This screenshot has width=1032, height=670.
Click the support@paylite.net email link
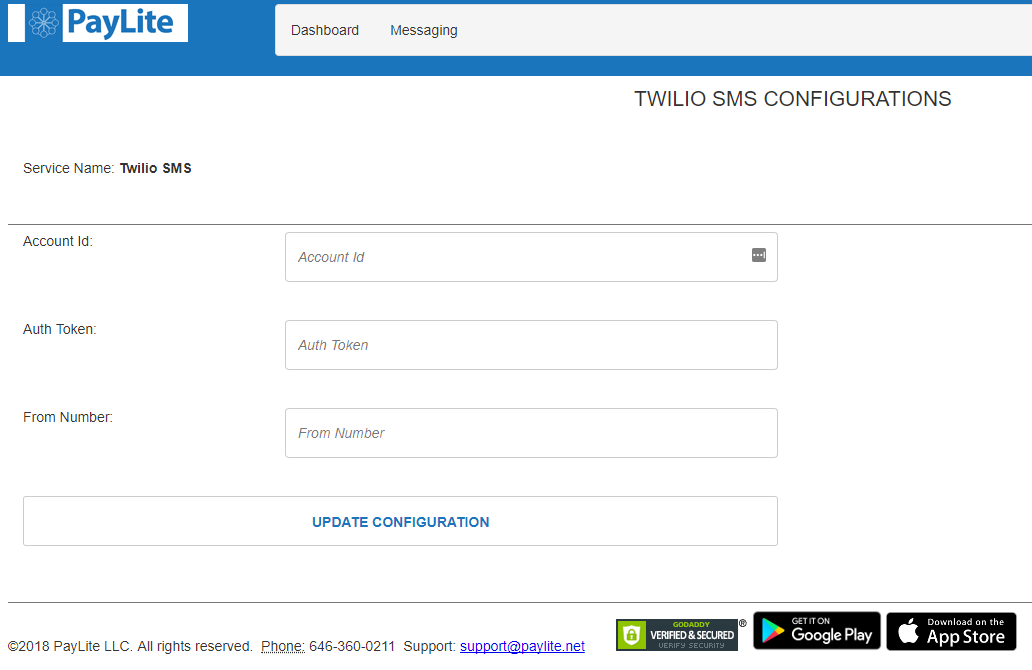[522, 646]
